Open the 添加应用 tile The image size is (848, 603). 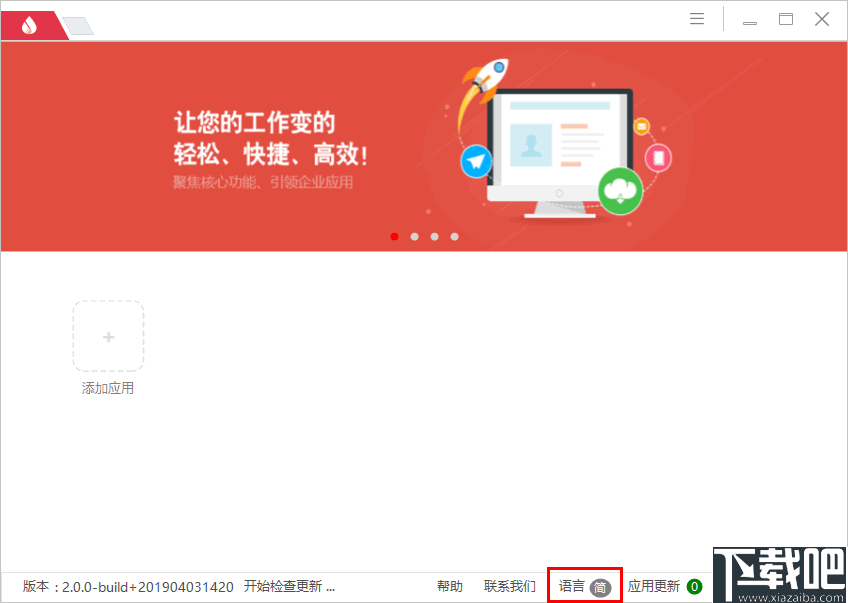pyautogui.click(x=108, y=388)
